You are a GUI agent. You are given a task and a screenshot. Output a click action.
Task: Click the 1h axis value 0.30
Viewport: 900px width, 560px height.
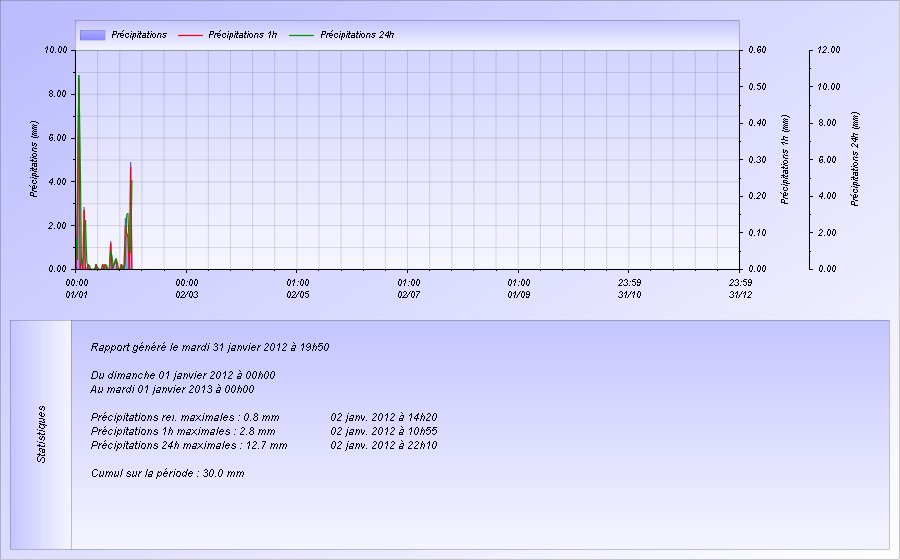point(757,160)
